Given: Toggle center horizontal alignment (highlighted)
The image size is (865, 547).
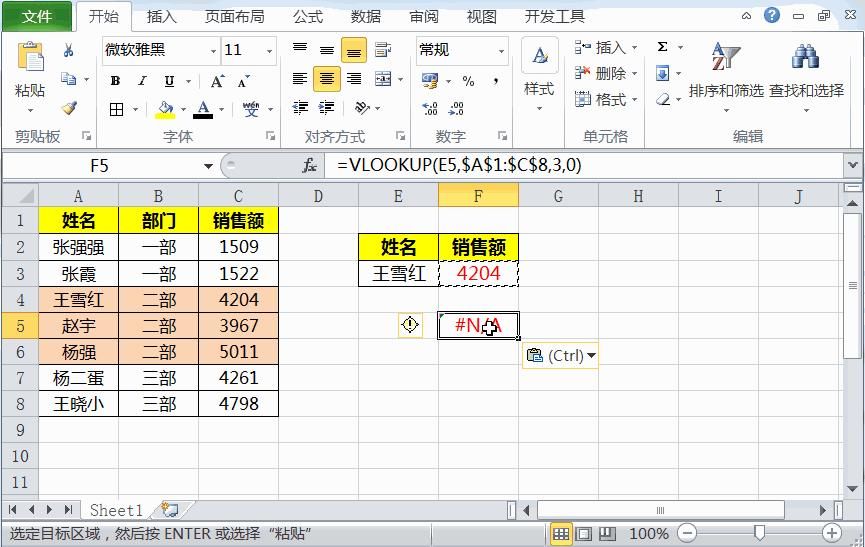Looking at the screenshot, I should (x=327, y=79).
